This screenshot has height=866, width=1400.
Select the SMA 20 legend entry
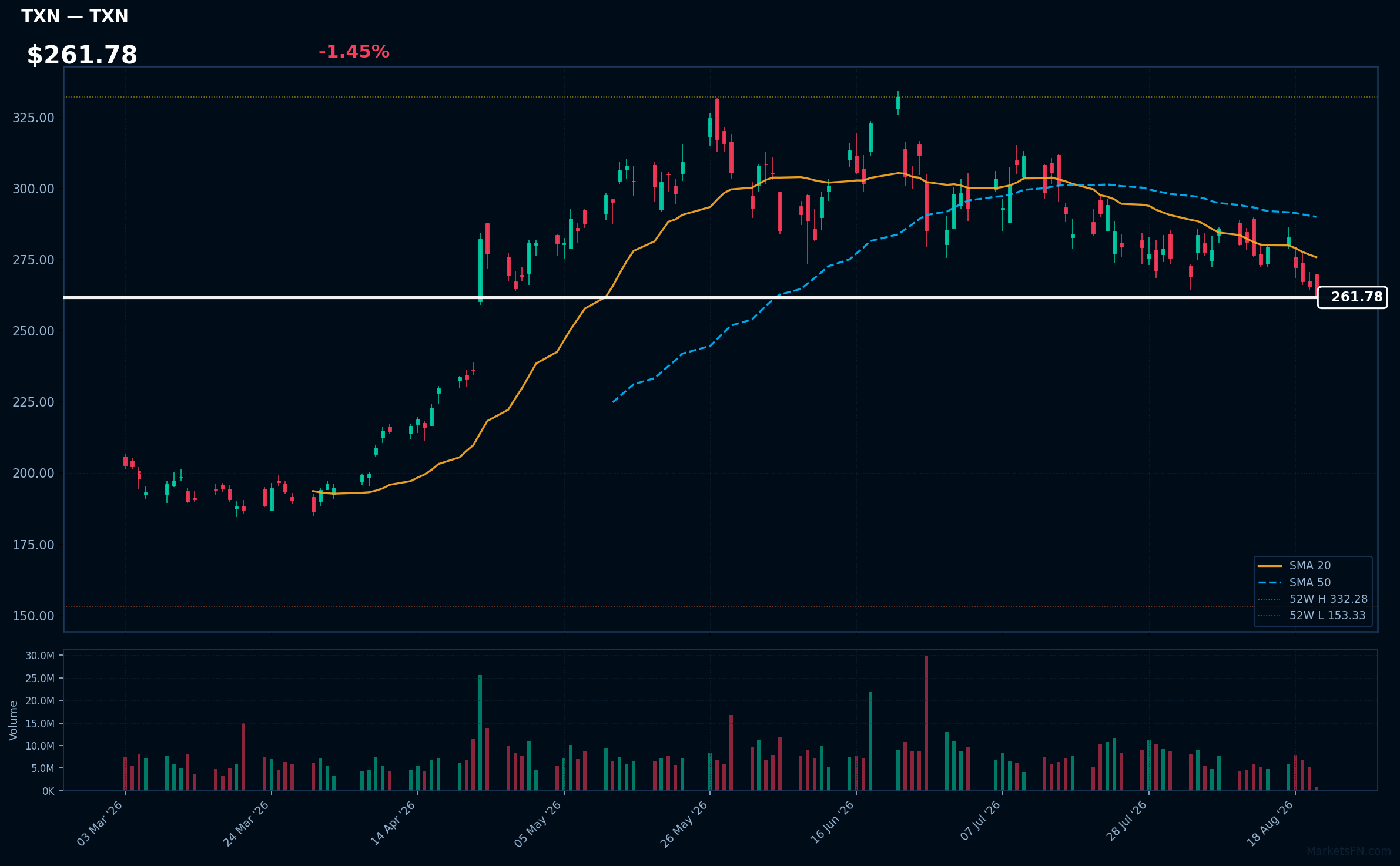1310,566
